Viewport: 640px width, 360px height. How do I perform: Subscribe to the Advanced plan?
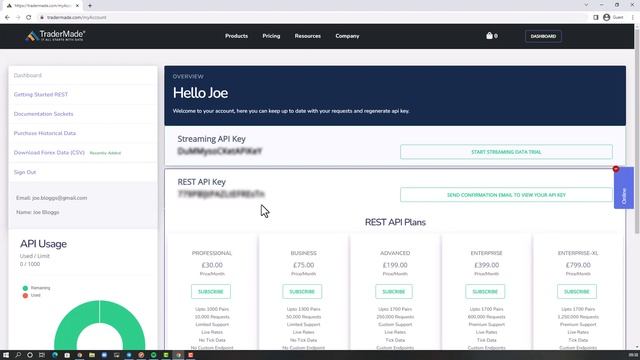393,291
